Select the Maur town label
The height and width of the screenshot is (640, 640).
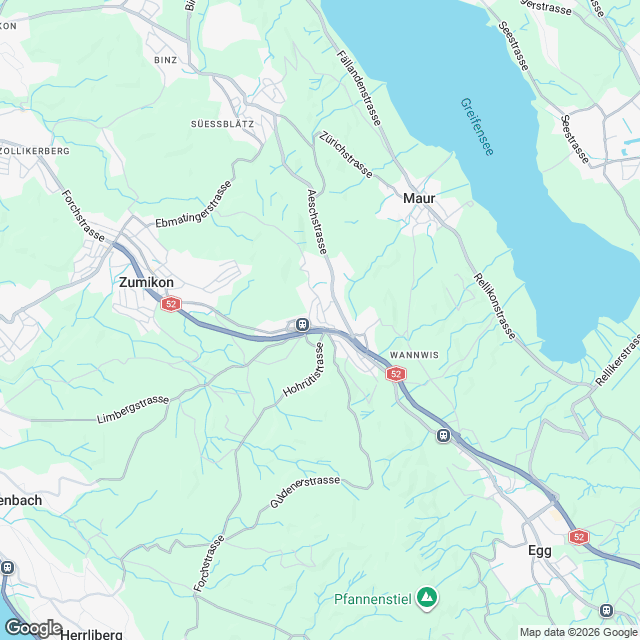[x=419, y=198]
